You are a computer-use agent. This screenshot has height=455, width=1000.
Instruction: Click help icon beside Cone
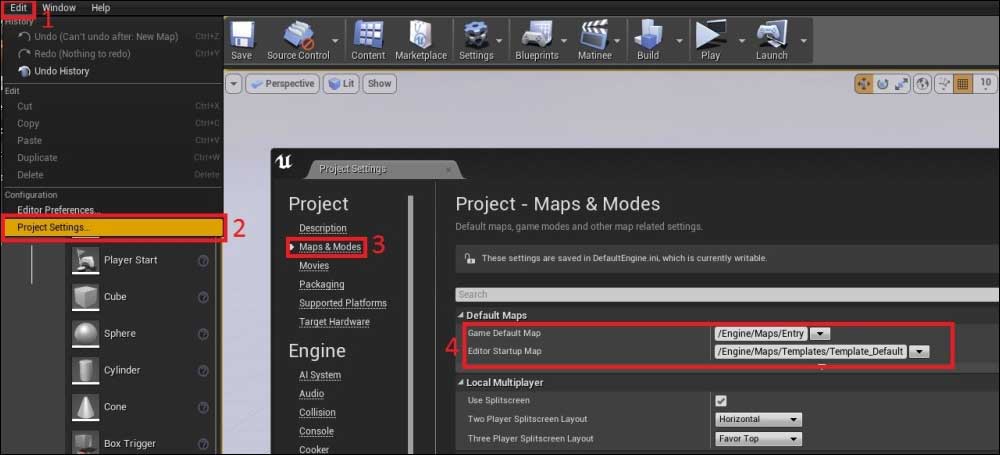(x=203, y=407)
